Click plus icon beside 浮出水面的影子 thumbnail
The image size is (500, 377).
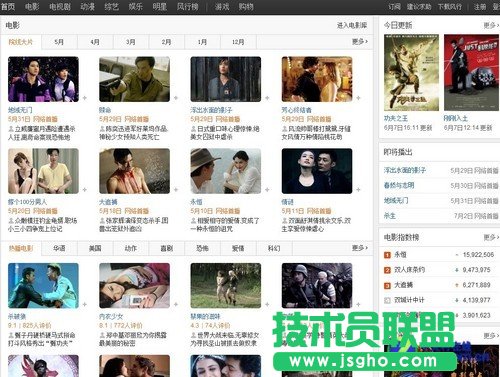tap(267, 98)
